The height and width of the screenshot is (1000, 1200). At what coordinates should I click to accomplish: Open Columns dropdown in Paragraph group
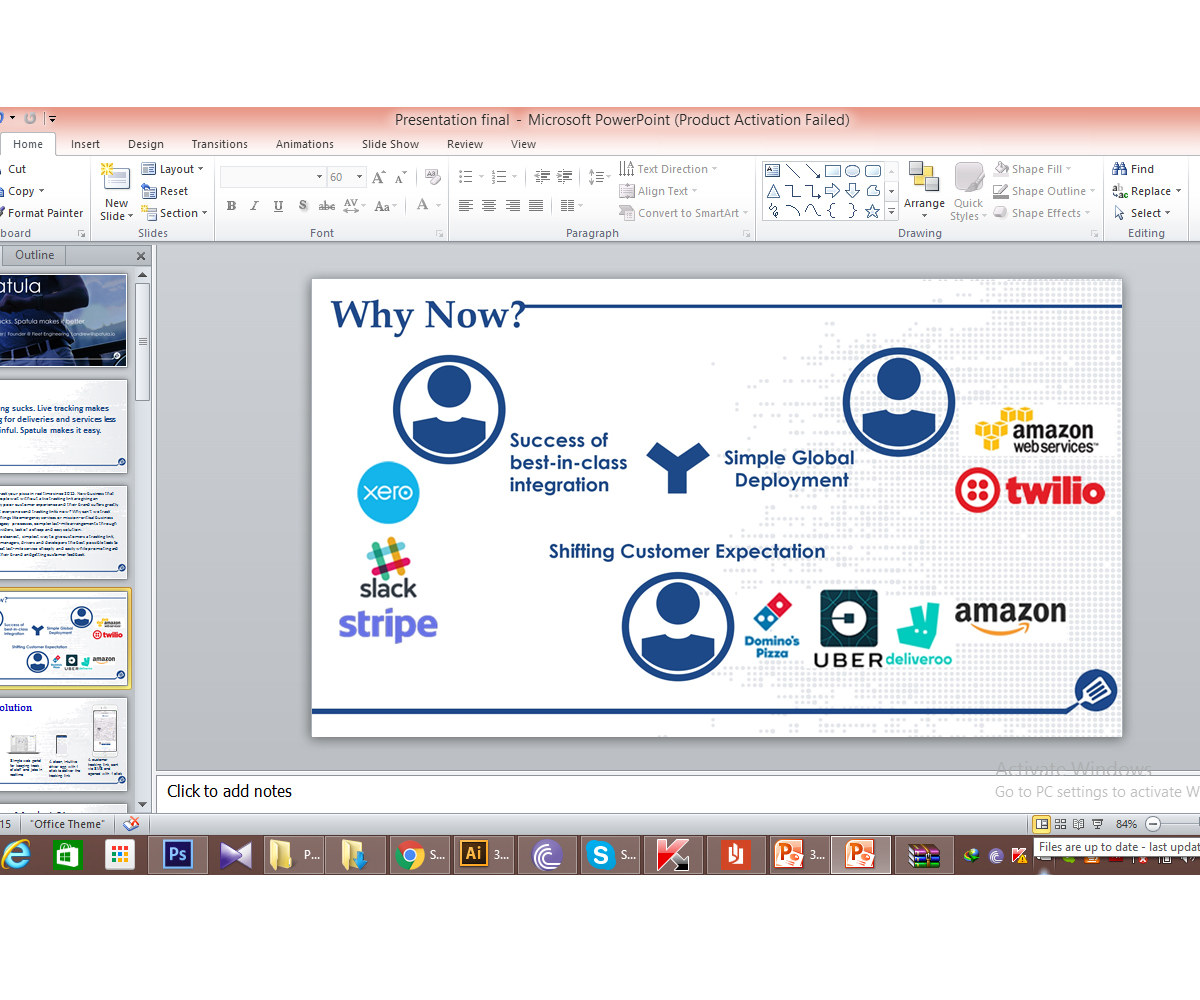(571, 206)
